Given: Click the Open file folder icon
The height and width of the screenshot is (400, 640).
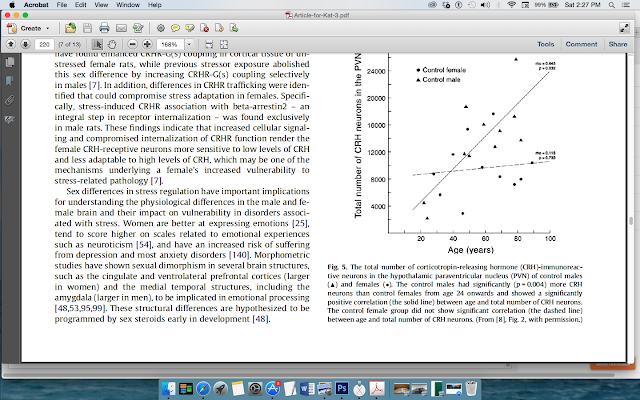Looking at the screenshot, I should pos(71,28).
